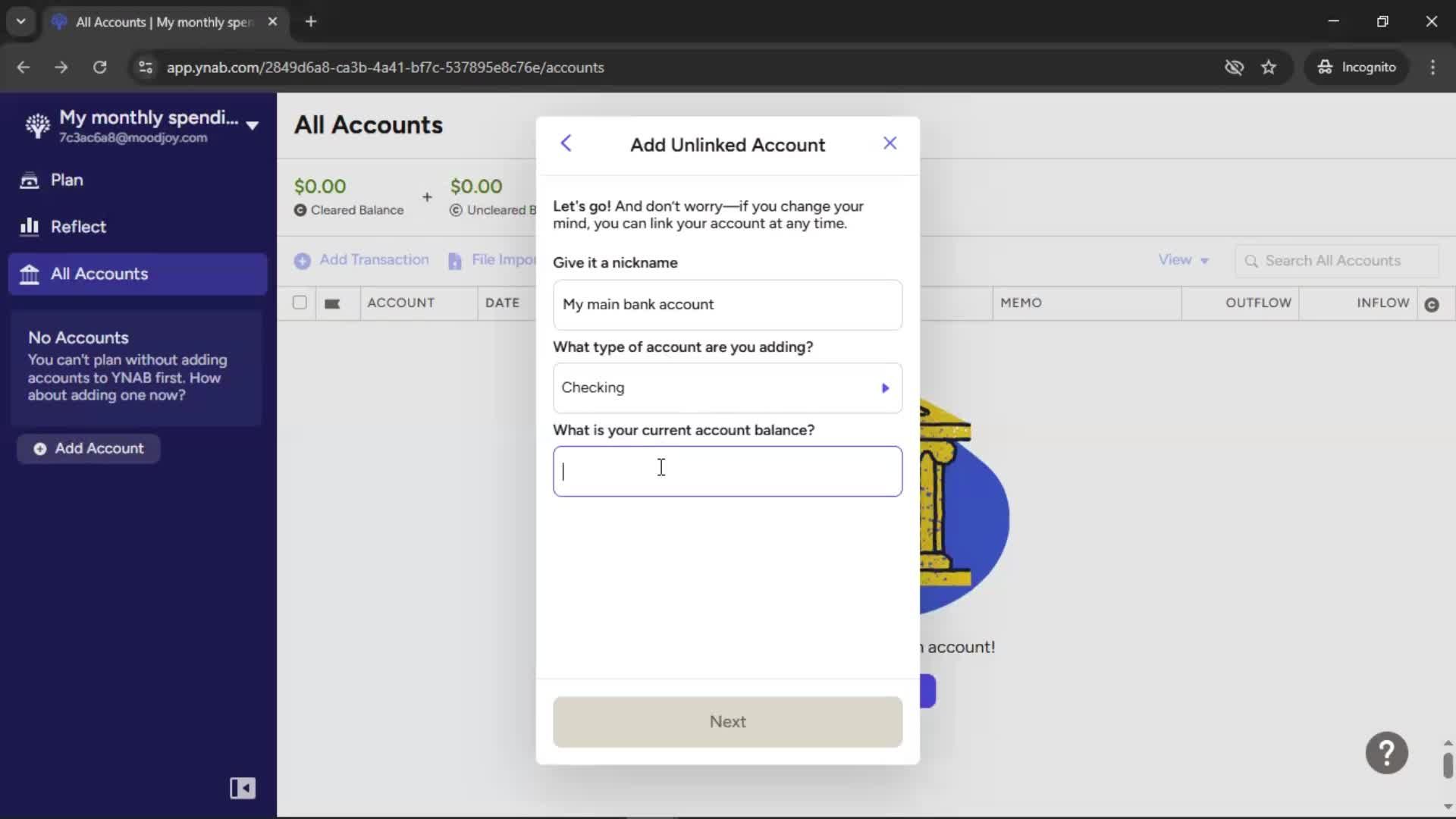This screenshot has width=1456, height=819.
Task: Go back in browser history
Action: [24, 67]
